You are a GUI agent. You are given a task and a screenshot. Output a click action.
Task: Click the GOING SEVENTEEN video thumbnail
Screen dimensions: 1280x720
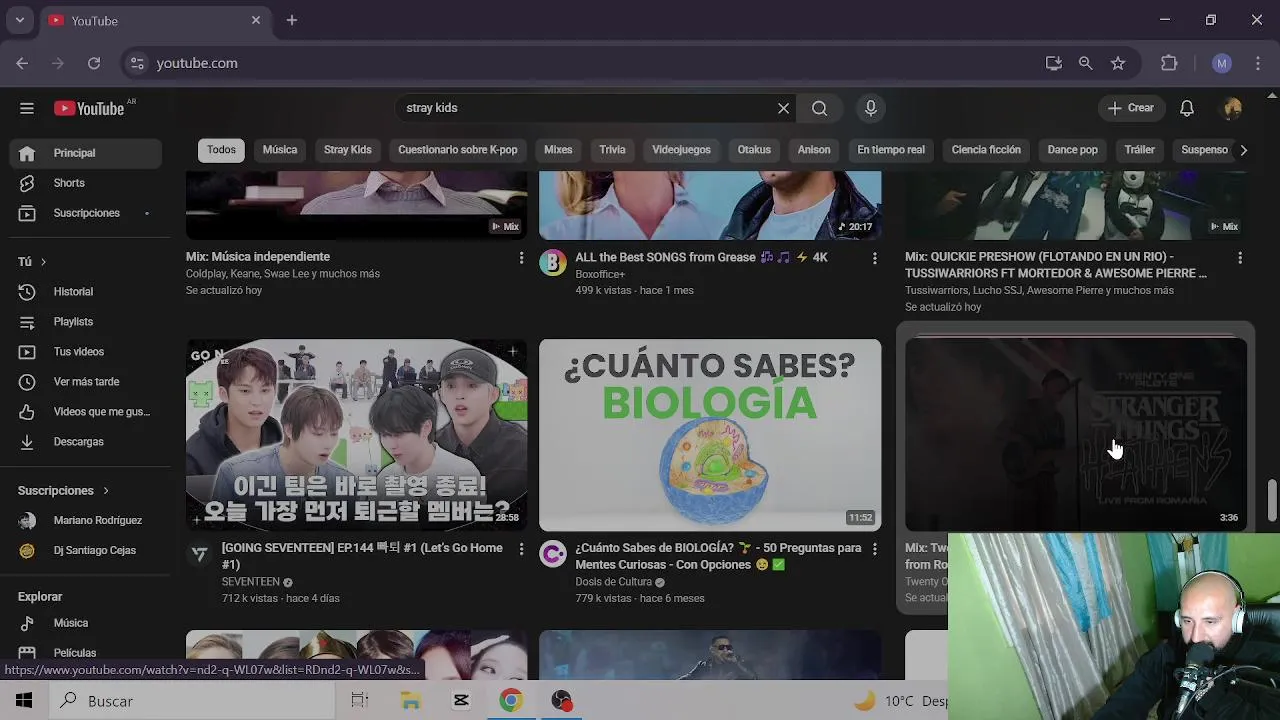(x=356, y=435)
